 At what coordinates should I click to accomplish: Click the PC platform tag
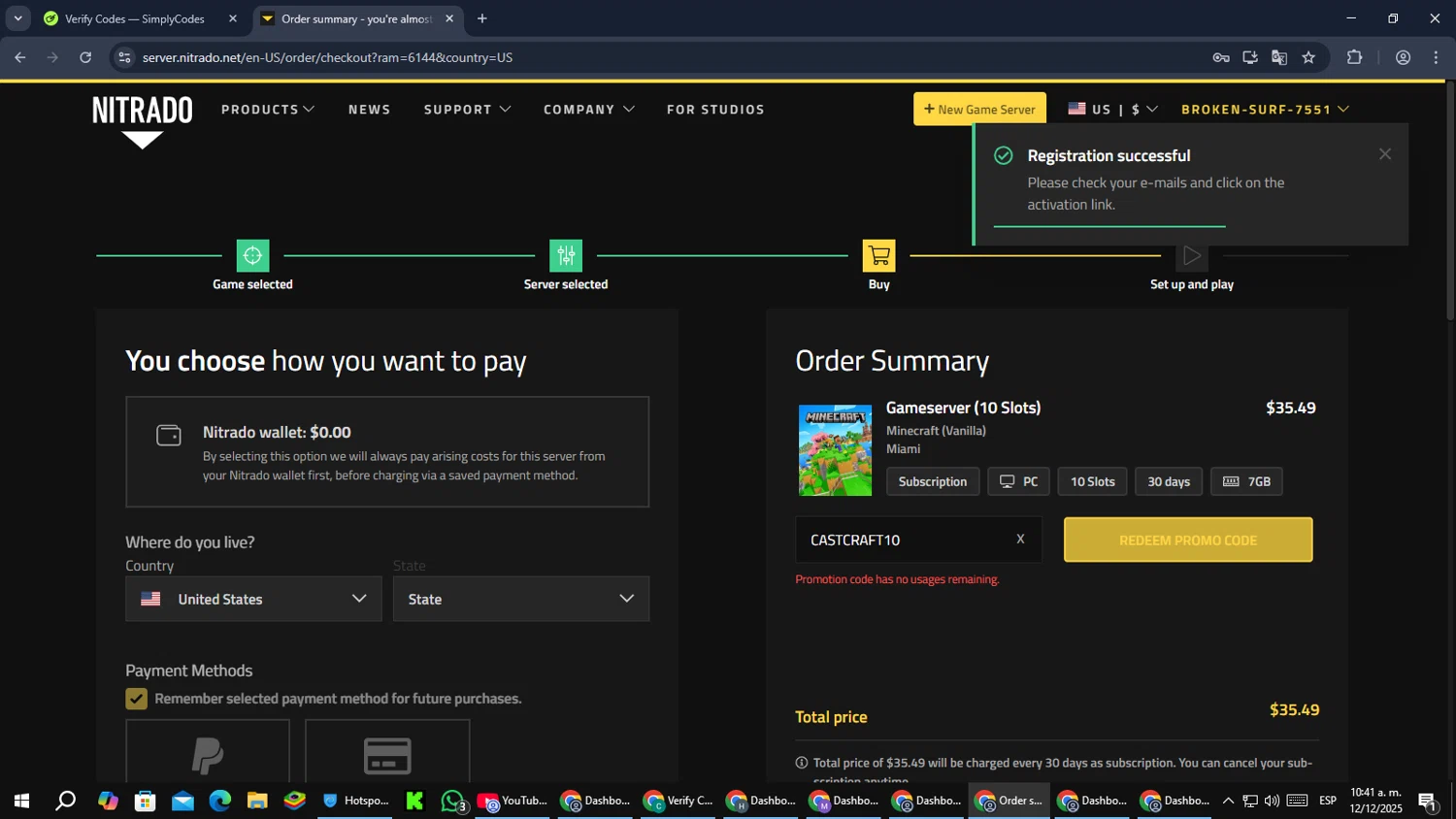click(1018, 481)
